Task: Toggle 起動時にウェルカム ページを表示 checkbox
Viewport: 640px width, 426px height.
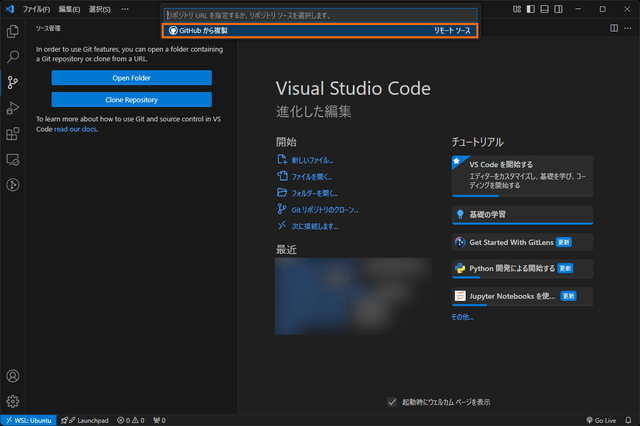Action: tap(392, 402)
